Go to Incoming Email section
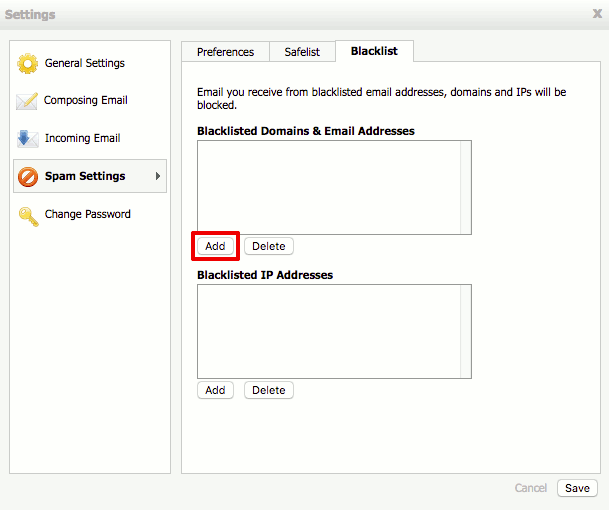 coord(82,138)
